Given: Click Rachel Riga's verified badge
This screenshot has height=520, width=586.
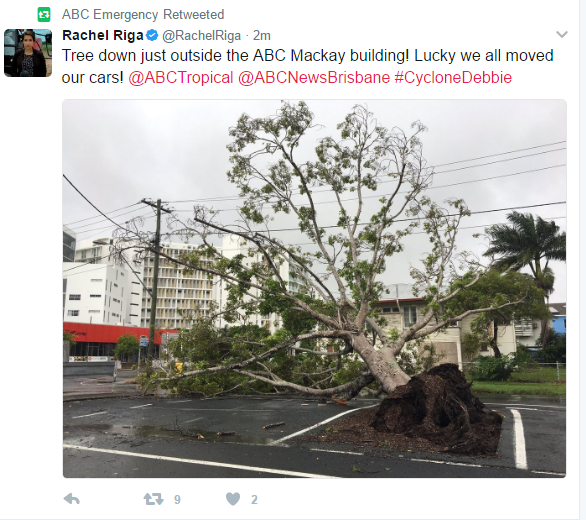Looking at the screenshot, I should click(152, 36).
